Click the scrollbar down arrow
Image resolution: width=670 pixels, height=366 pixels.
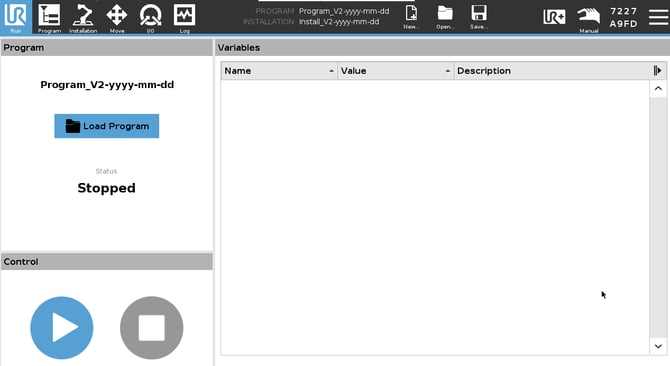(x=658, y=346)
